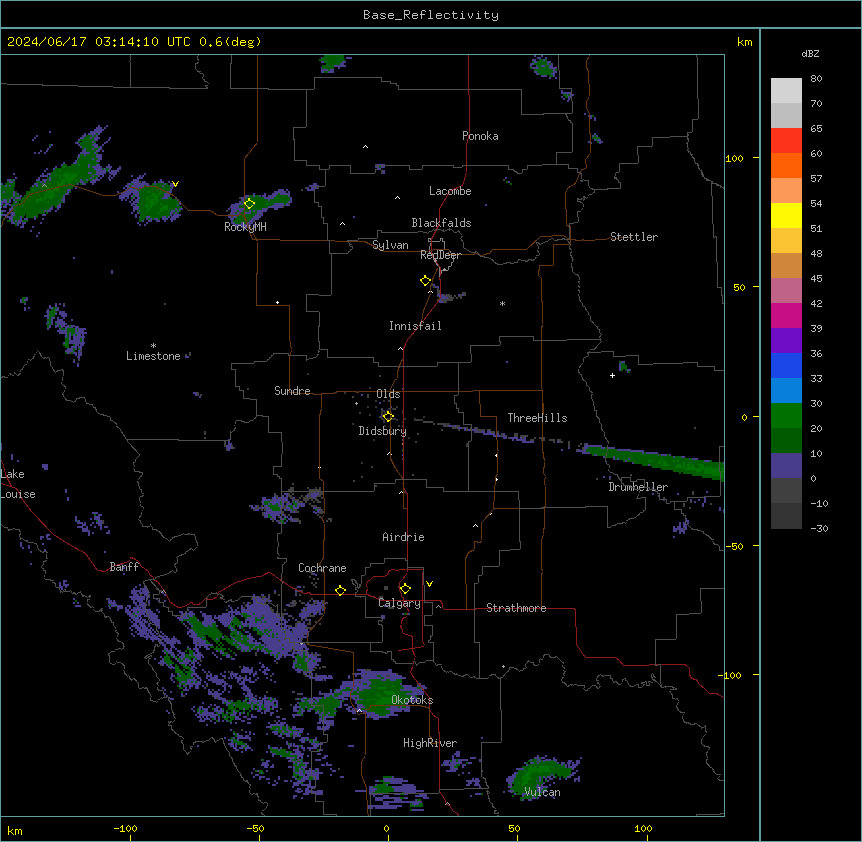Click the 100 tick on vertical axis
The image size is (862, 842).
(734, 158)
